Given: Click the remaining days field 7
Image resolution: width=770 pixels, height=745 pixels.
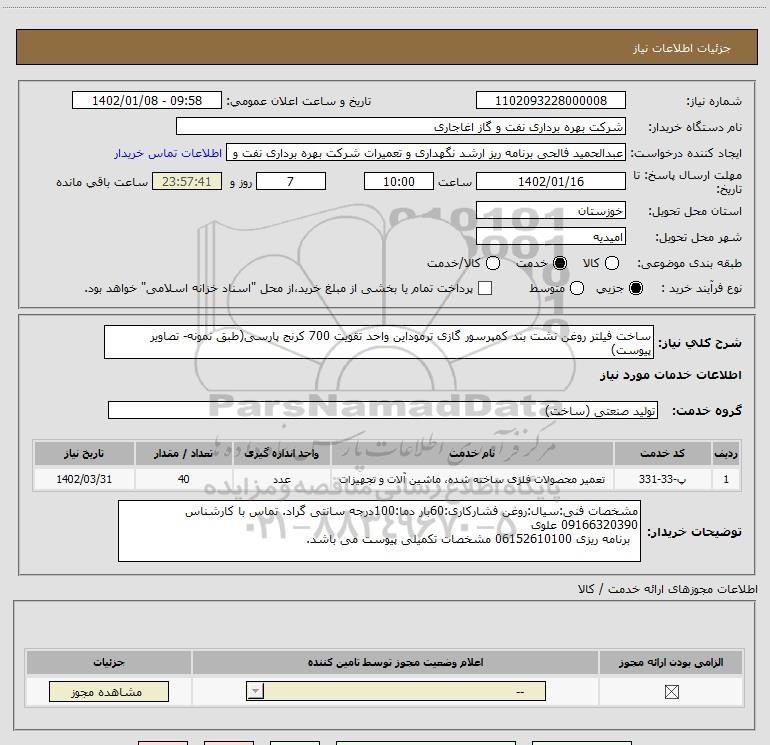Looking at the screenshot, I should [x=291, y=181].
